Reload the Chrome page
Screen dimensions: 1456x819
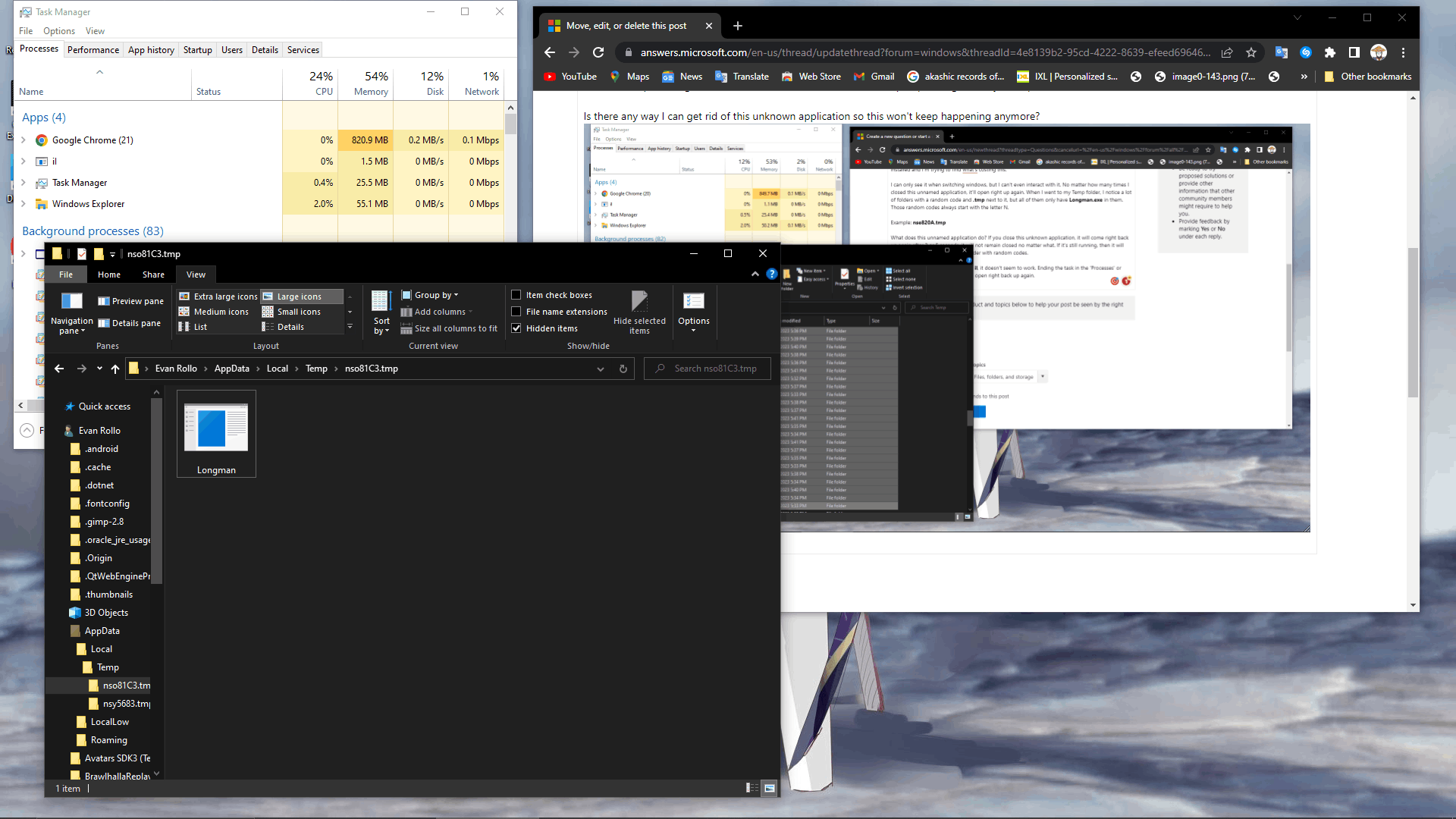tap(598, 52)
